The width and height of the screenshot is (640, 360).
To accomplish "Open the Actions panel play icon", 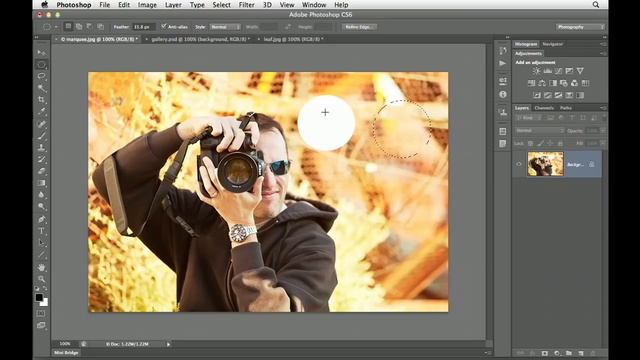I will click(503, 63).
